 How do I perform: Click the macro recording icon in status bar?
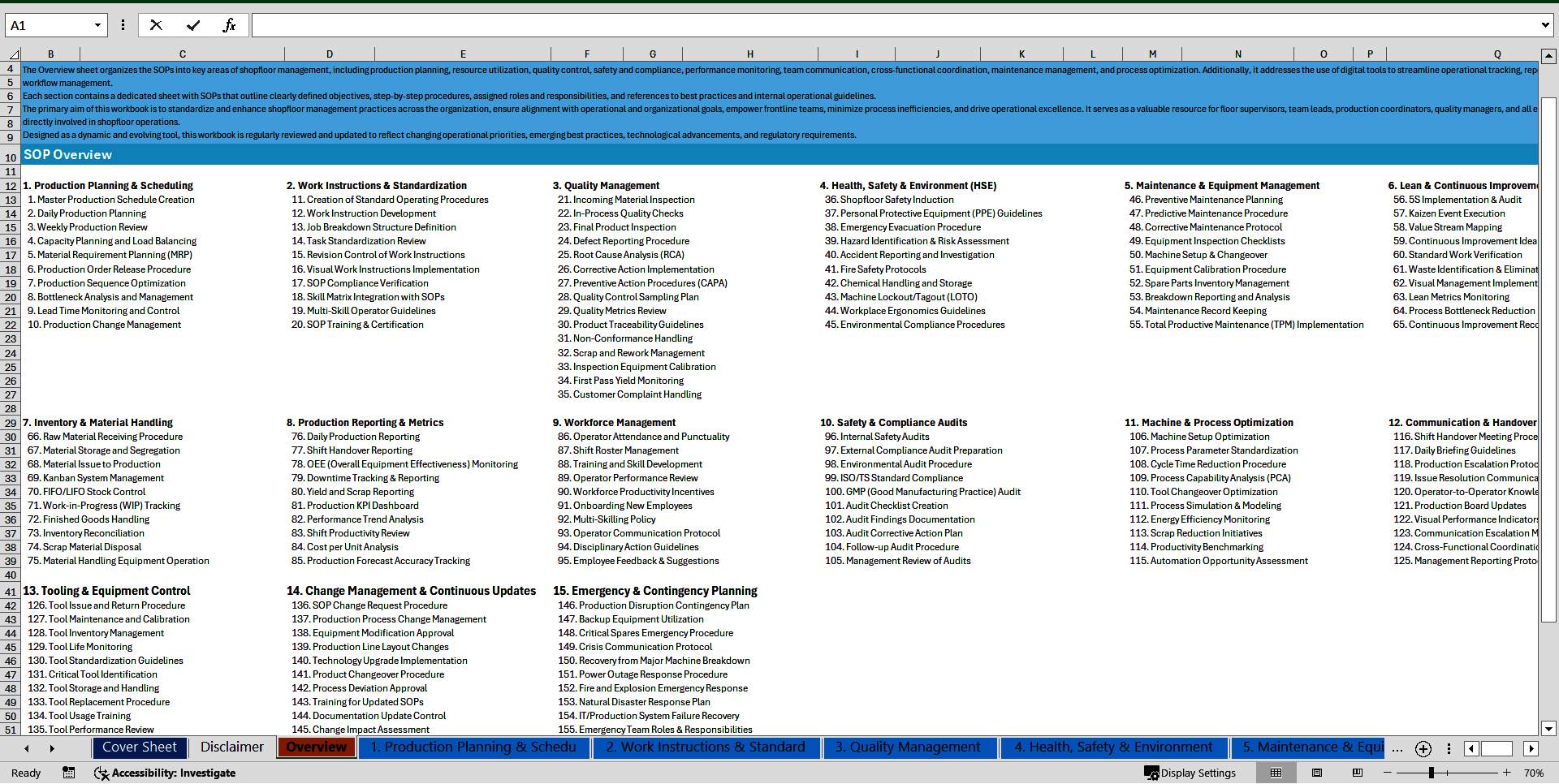click(69, 773)
